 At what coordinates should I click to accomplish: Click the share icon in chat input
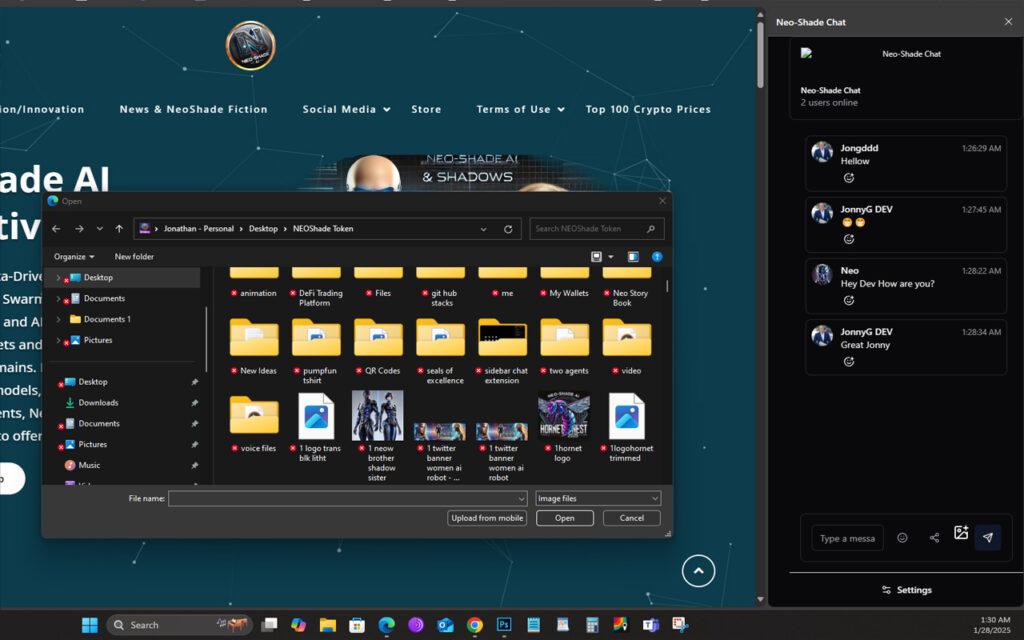(935, 537)
